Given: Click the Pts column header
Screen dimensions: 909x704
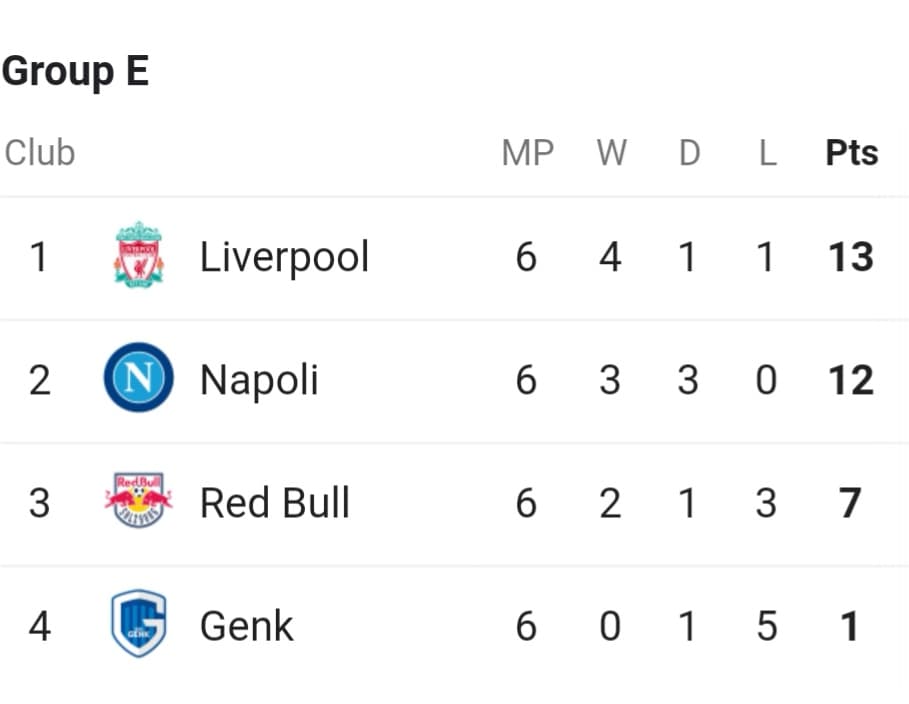Looking at the screenshot, I should (x=852, y=153).
